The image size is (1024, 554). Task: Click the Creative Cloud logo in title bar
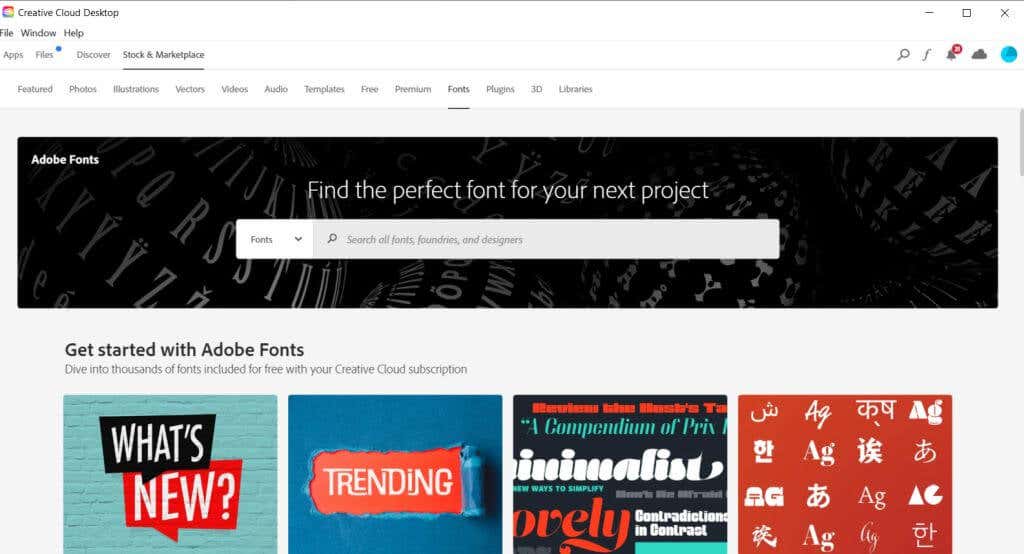tap(8, 12)
